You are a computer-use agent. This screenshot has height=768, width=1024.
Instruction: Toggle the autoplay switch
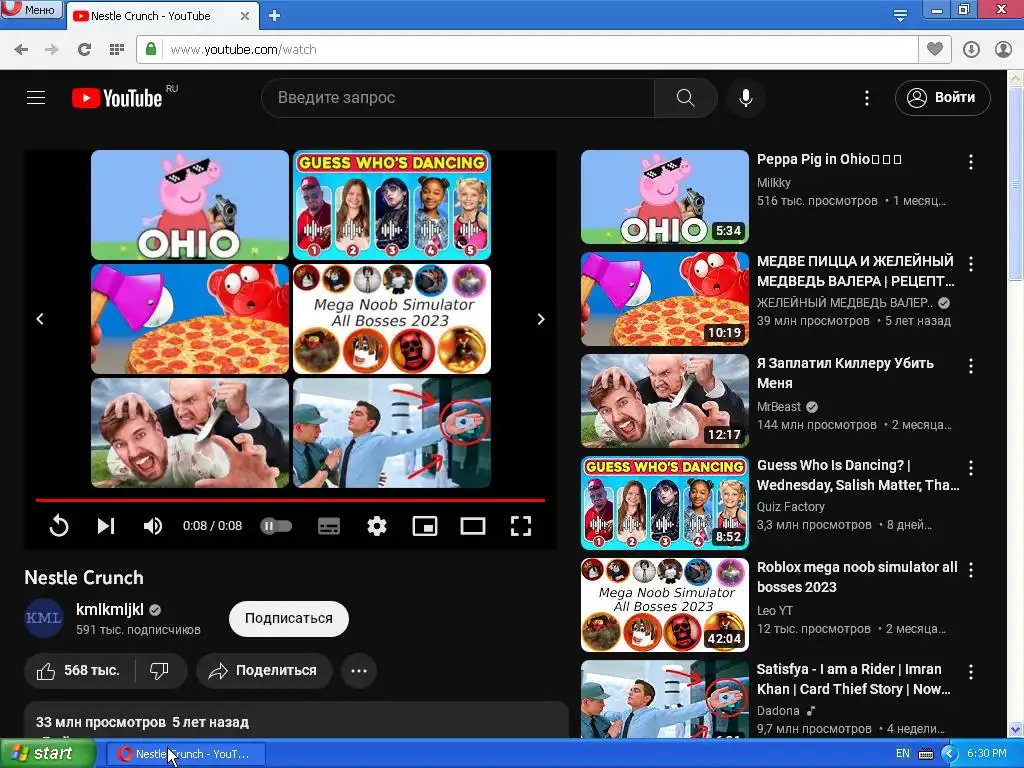click(x=276, y=526)
